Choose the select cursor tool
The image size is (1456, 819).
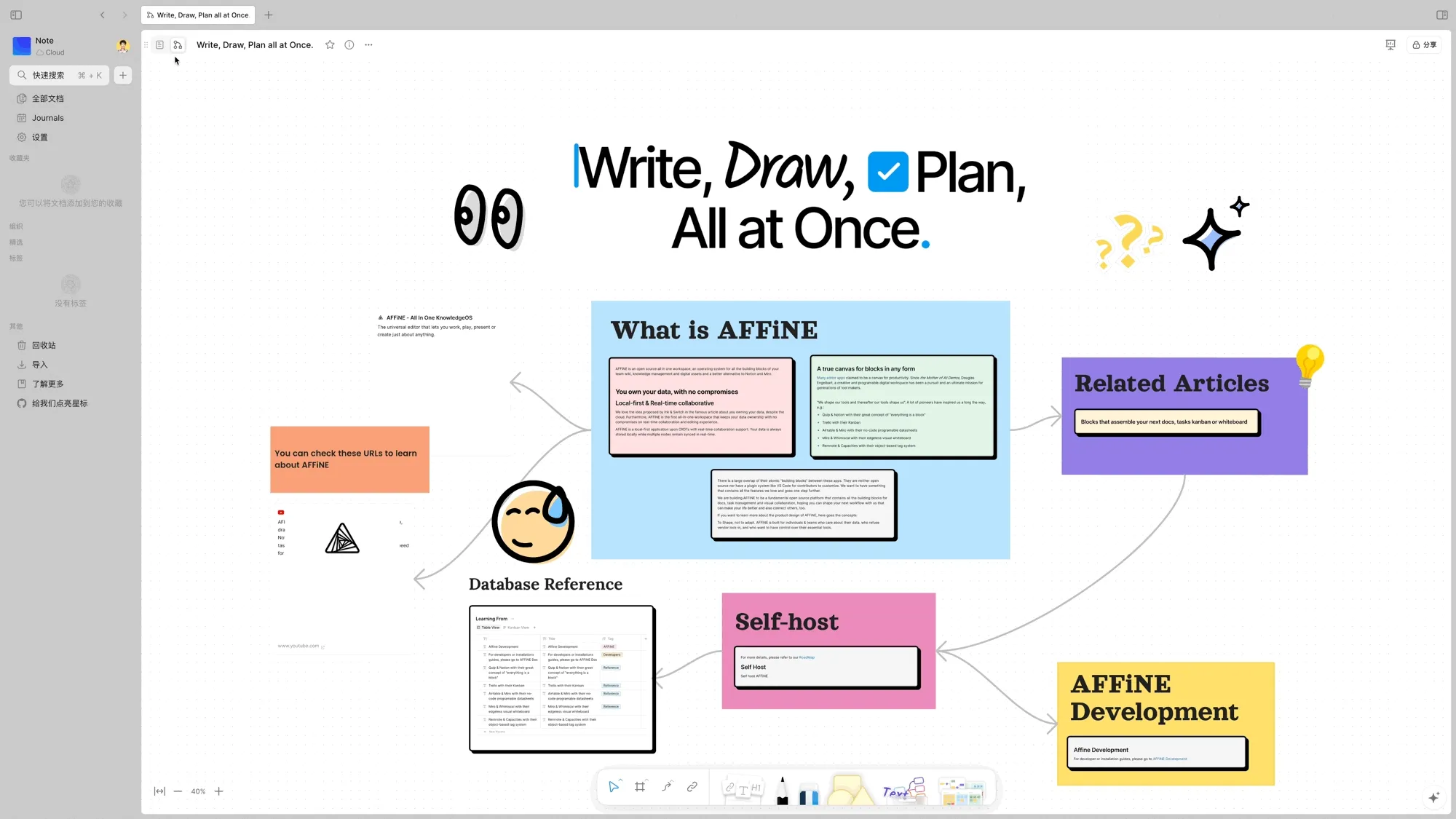point(614,786)
